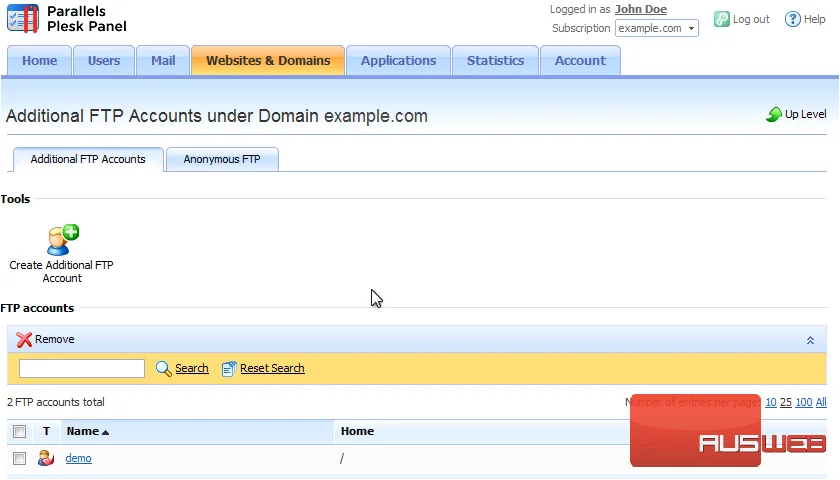
Task: Click the Log out key icon
Action: point(722,19)
